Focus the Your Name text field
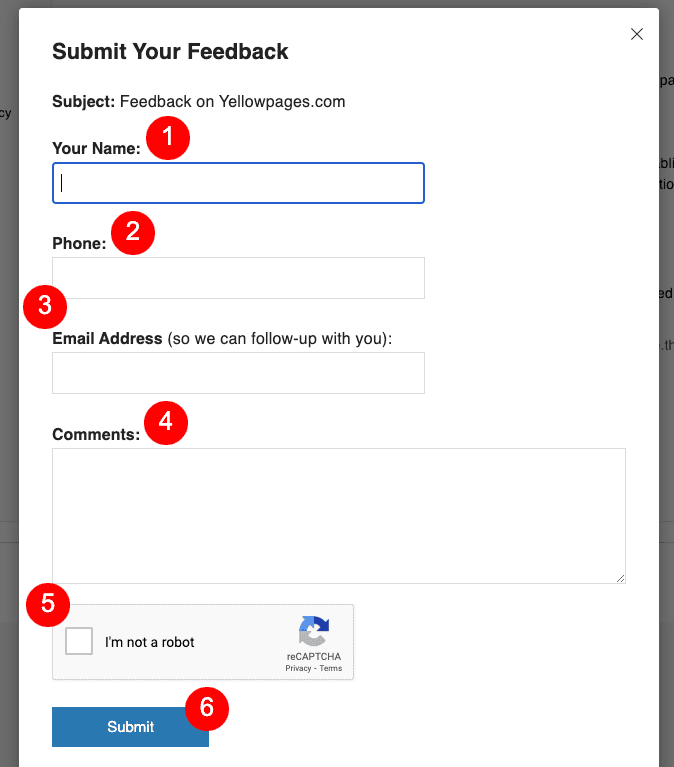The image size is (674, 767). pyautogui.click(x=238, y=183)
